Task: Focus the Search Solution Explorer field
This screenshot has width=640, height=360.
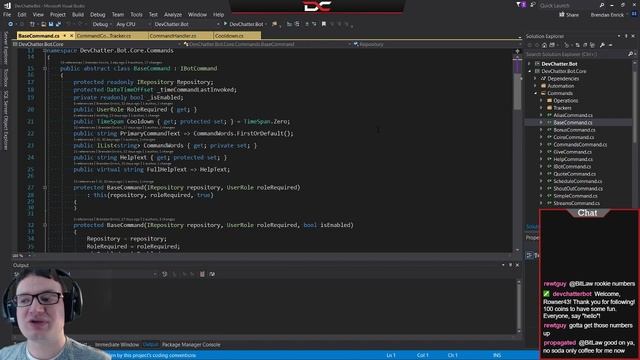Action: pos(576,54)
